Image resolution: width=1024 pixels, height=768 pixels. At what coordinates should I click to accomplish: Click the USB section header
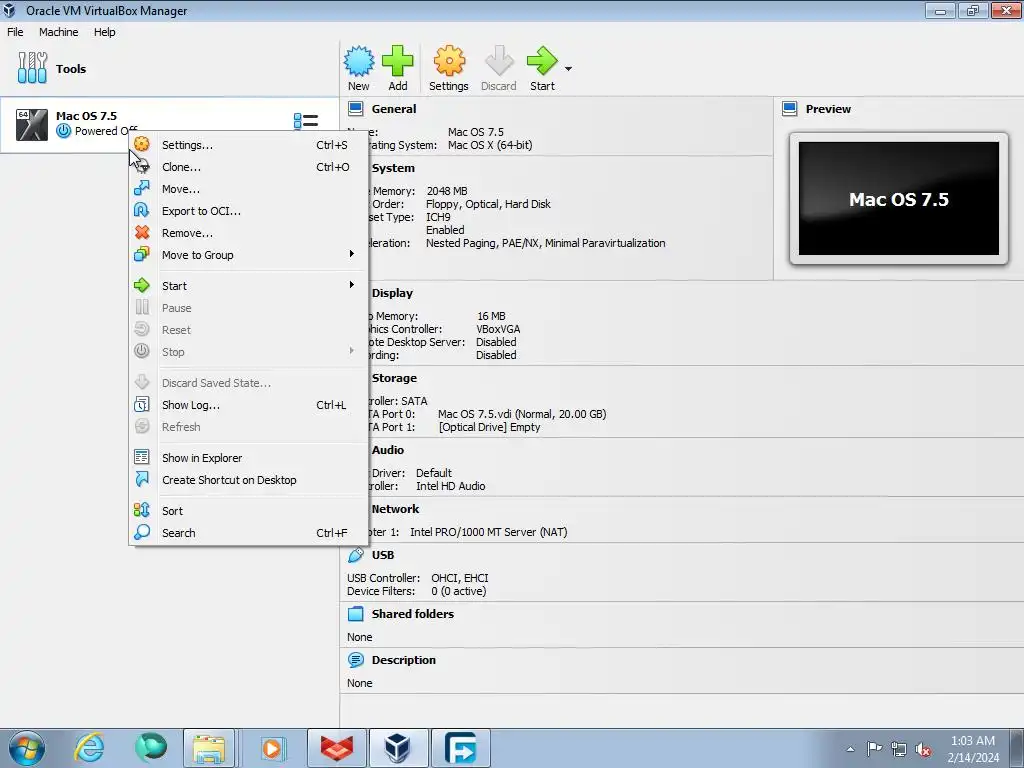383,555
